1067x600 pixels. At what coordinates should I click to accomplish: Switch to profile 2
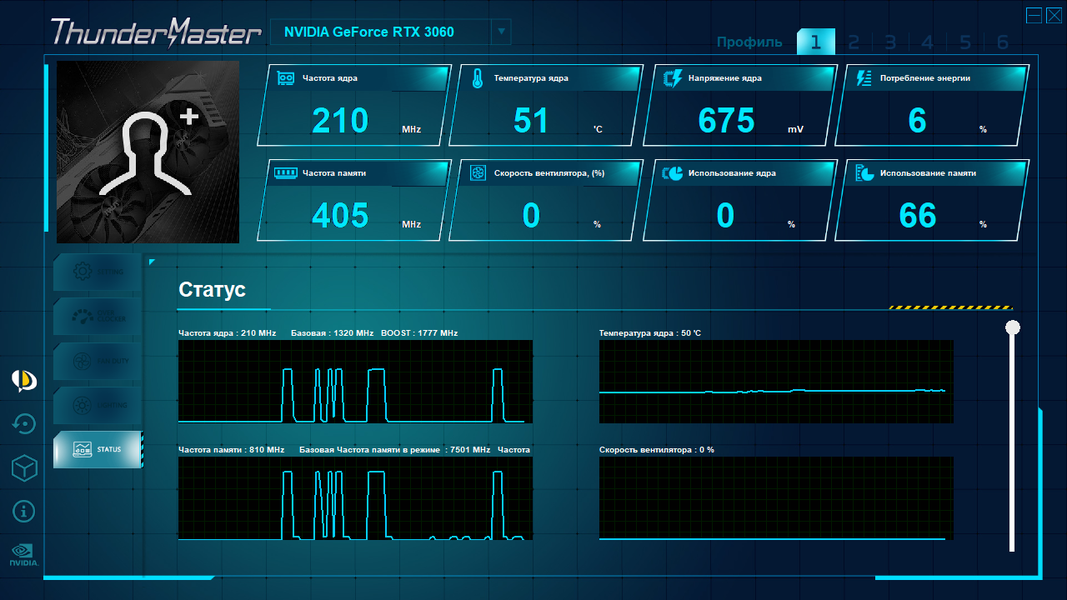click(853, 42)
